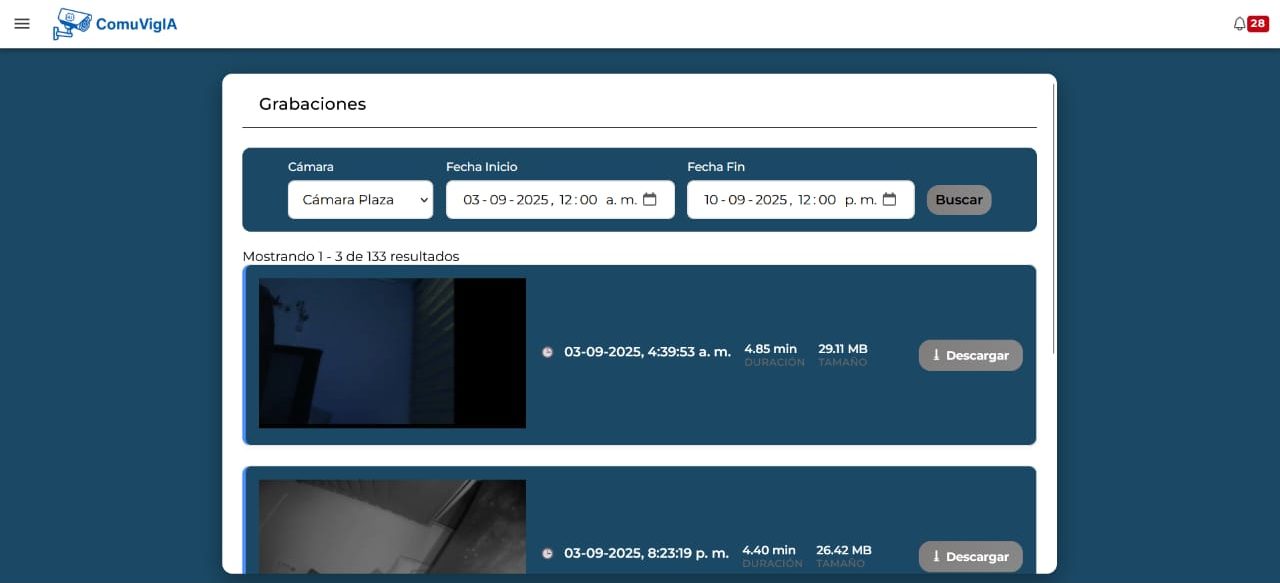Open the dark blue recording thumbnail
This screenshot has height=583, width=1280.
[x=392, y=353]
